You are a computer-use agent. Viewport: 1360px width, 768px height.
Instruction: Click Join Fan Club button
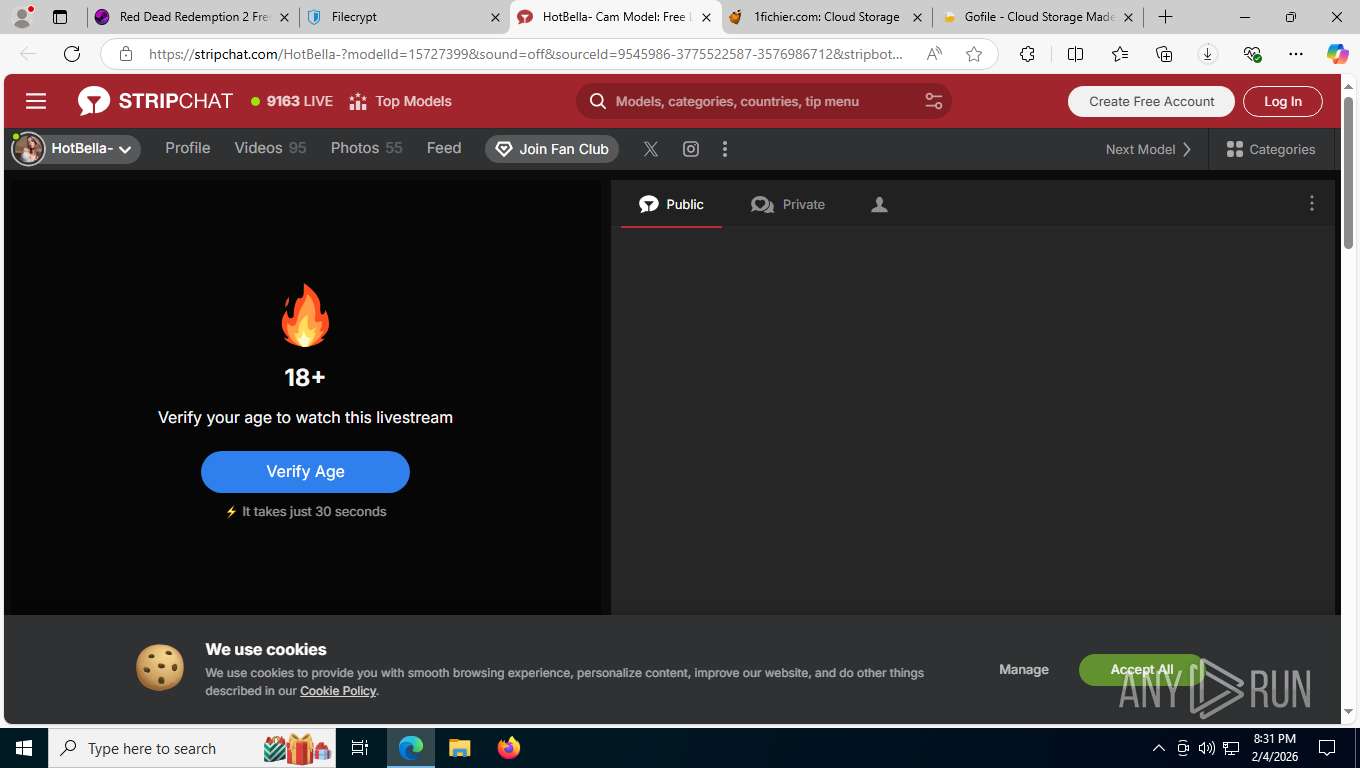(x=552, y=149)
